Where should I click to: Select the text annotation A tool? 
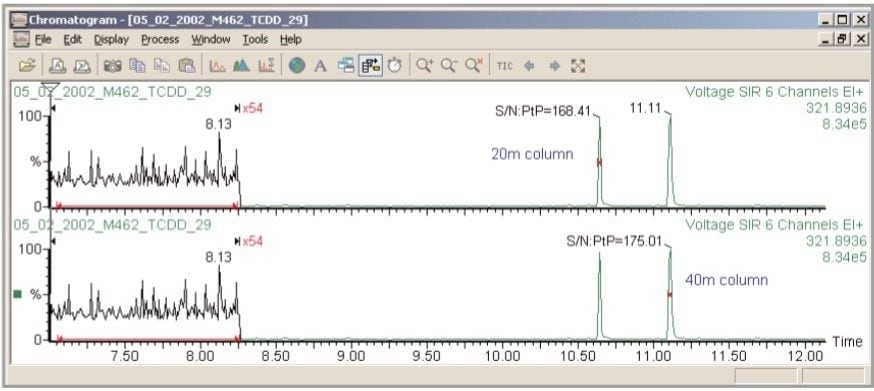pos(321,66)
